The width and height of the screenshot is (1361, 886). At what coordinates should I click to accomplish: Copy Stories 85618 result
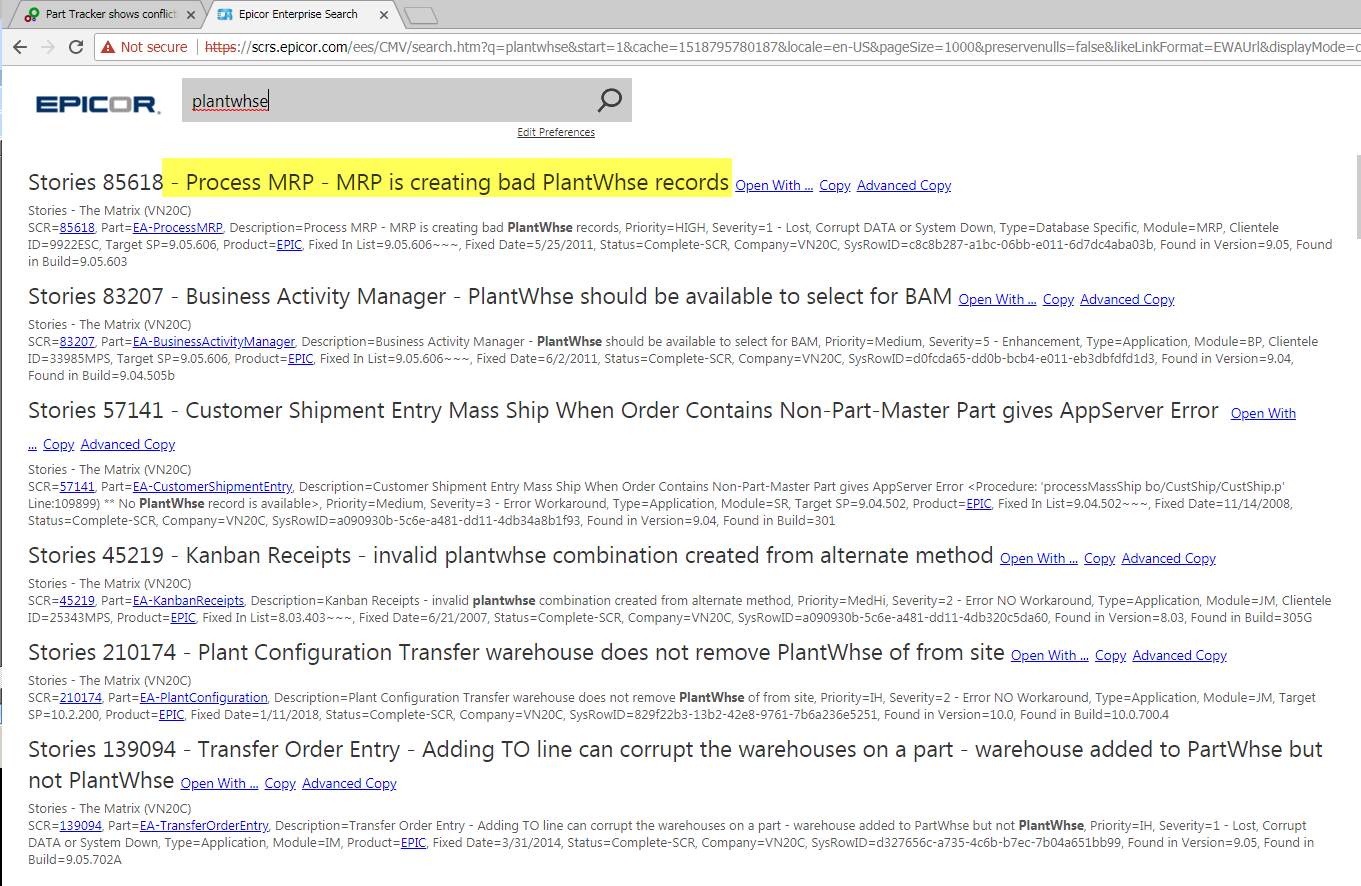click(835, 185)
